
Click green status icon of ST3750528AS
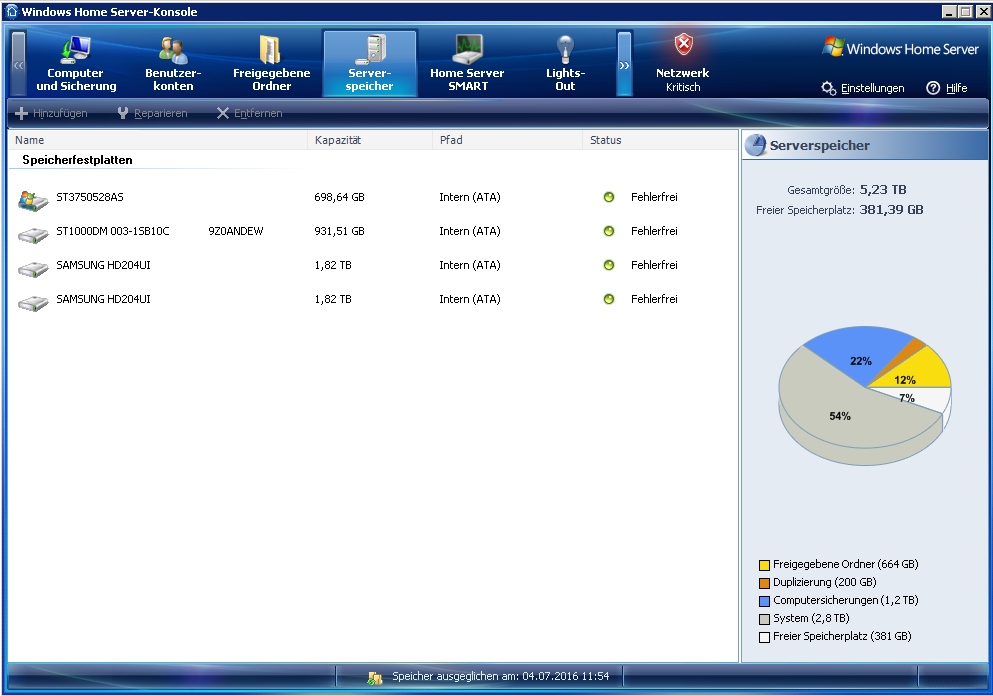tap(609, 197)
